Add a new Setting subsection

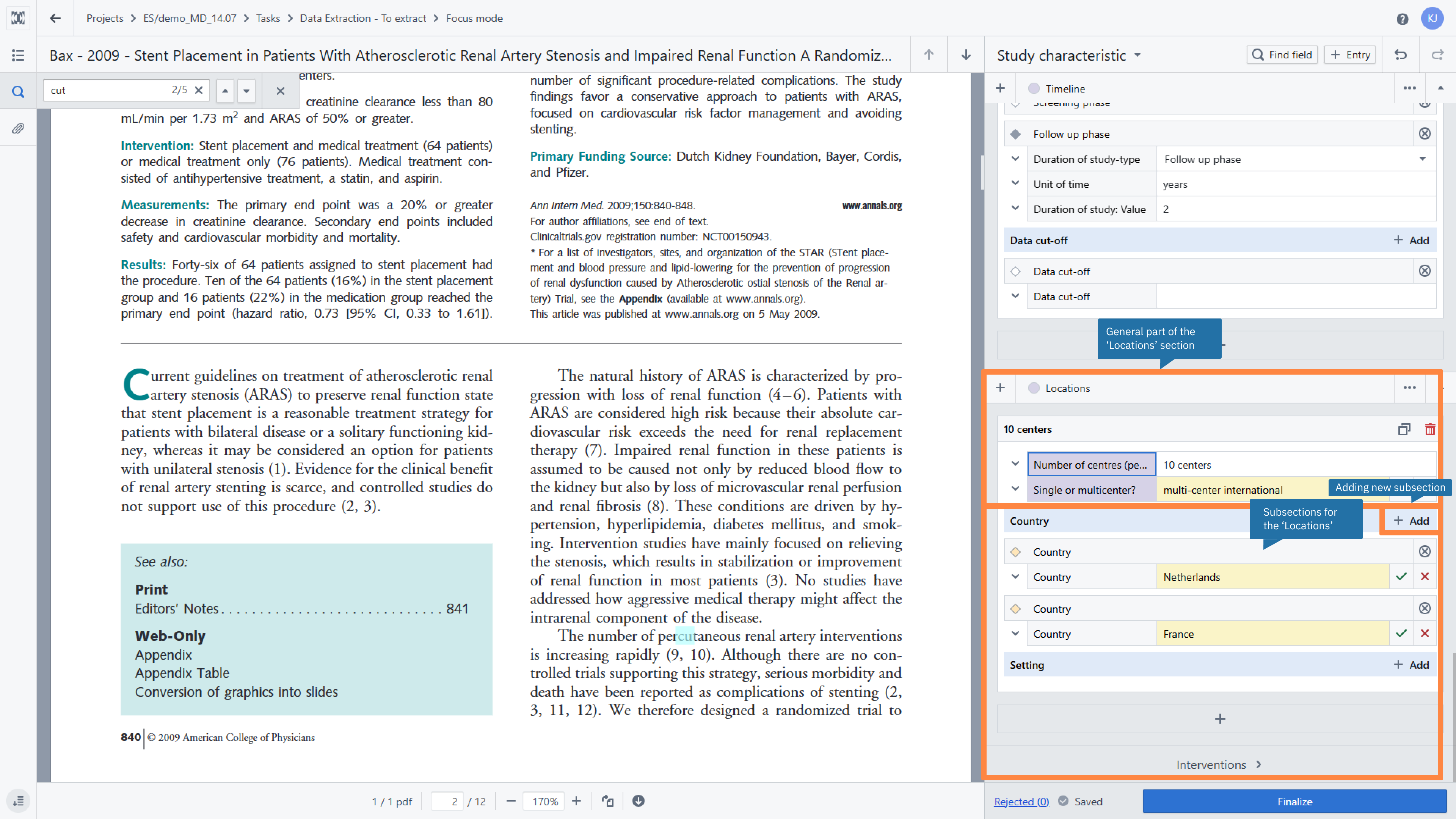coord(1411,665)
